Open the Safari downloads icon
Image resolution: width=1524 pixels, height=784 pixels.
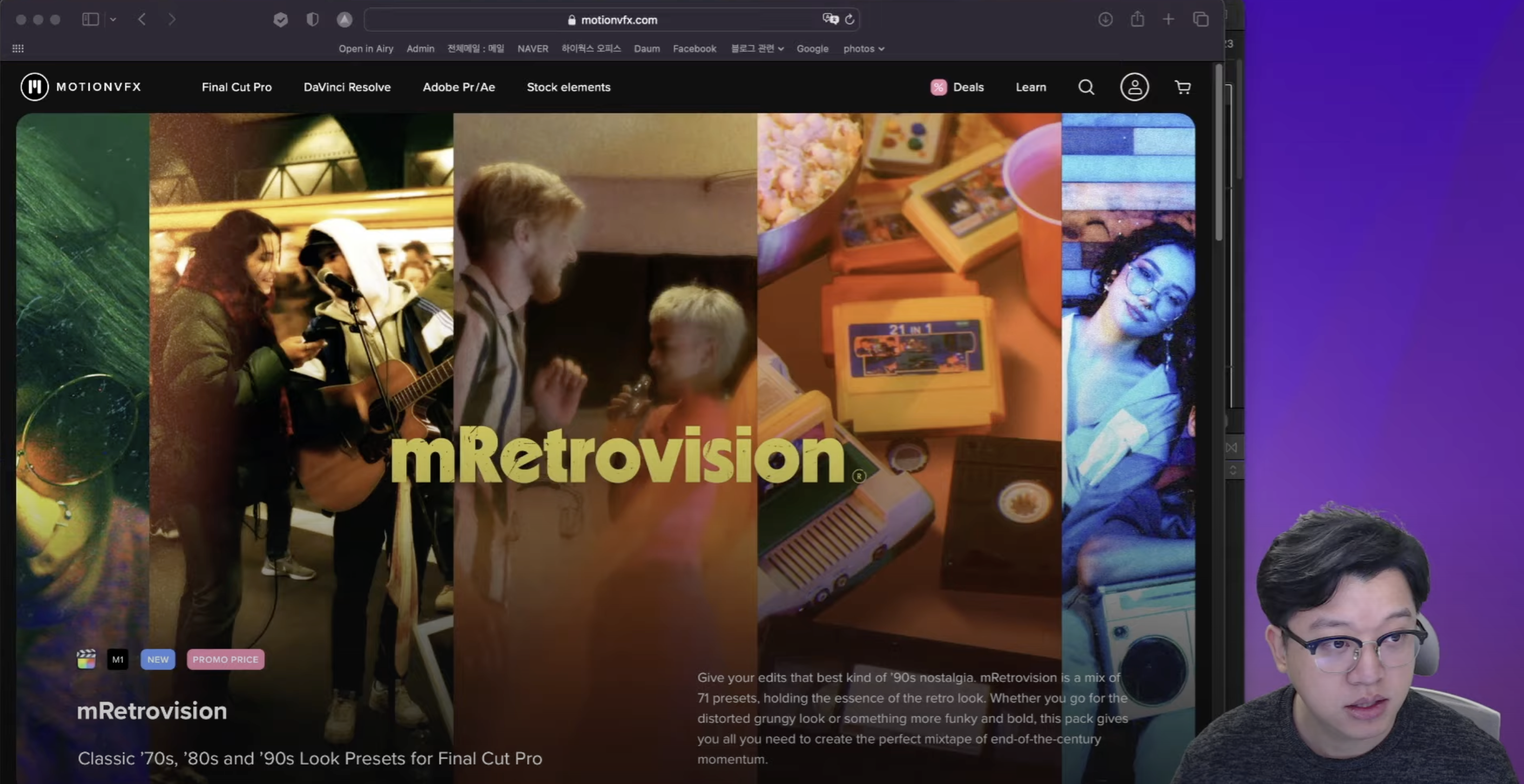(x=1105, y=19)
